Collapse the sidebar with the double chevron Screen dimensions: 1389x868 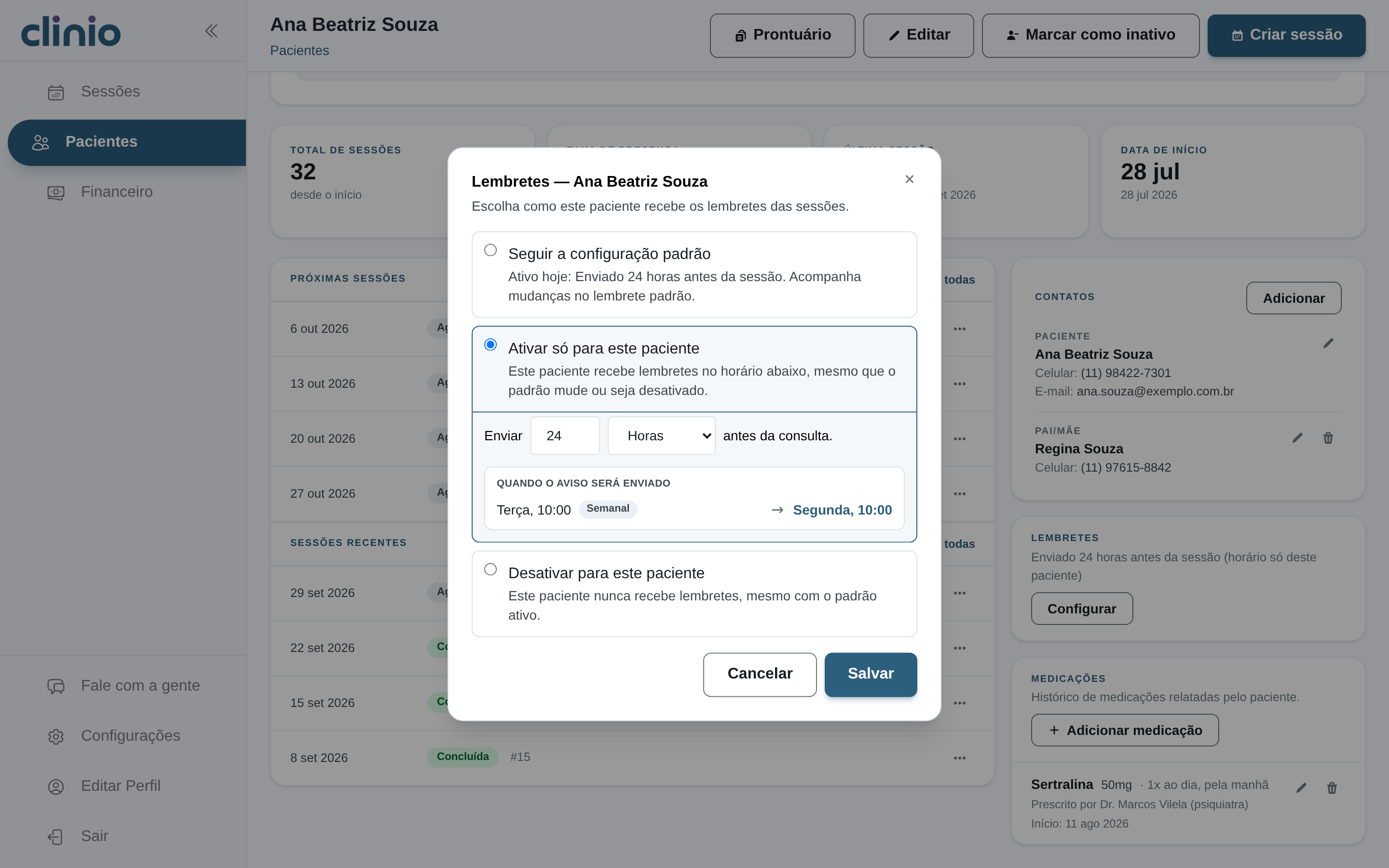pyautogui.click(x=211, y=31)
